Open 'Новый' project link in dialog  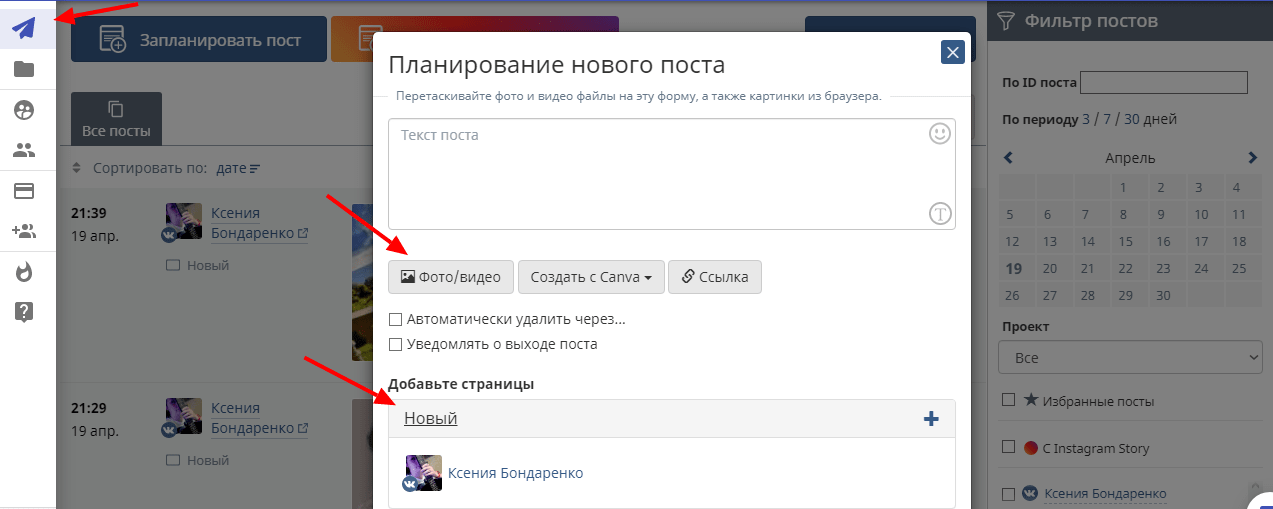pos(431,418)
